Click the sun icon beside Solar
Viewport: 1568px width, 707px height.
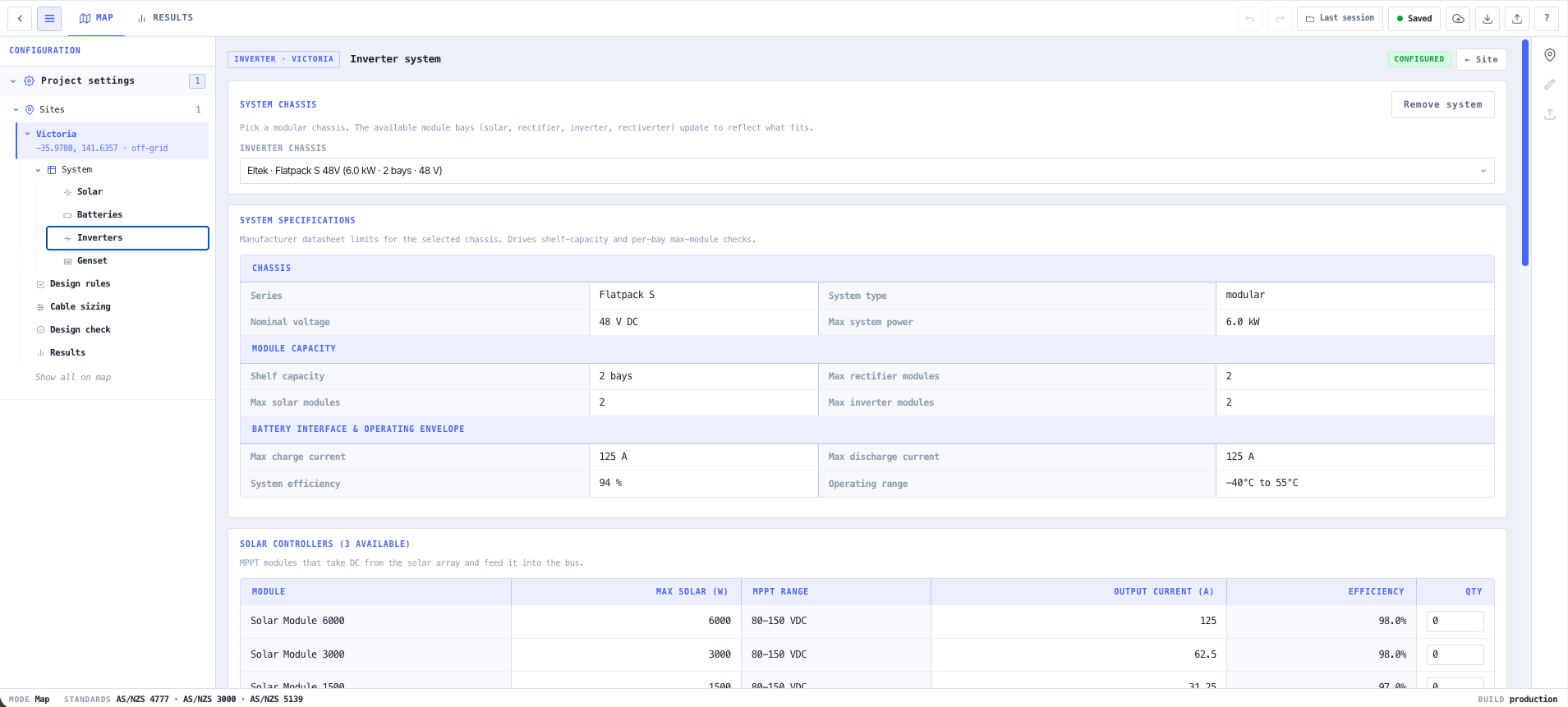67,192
